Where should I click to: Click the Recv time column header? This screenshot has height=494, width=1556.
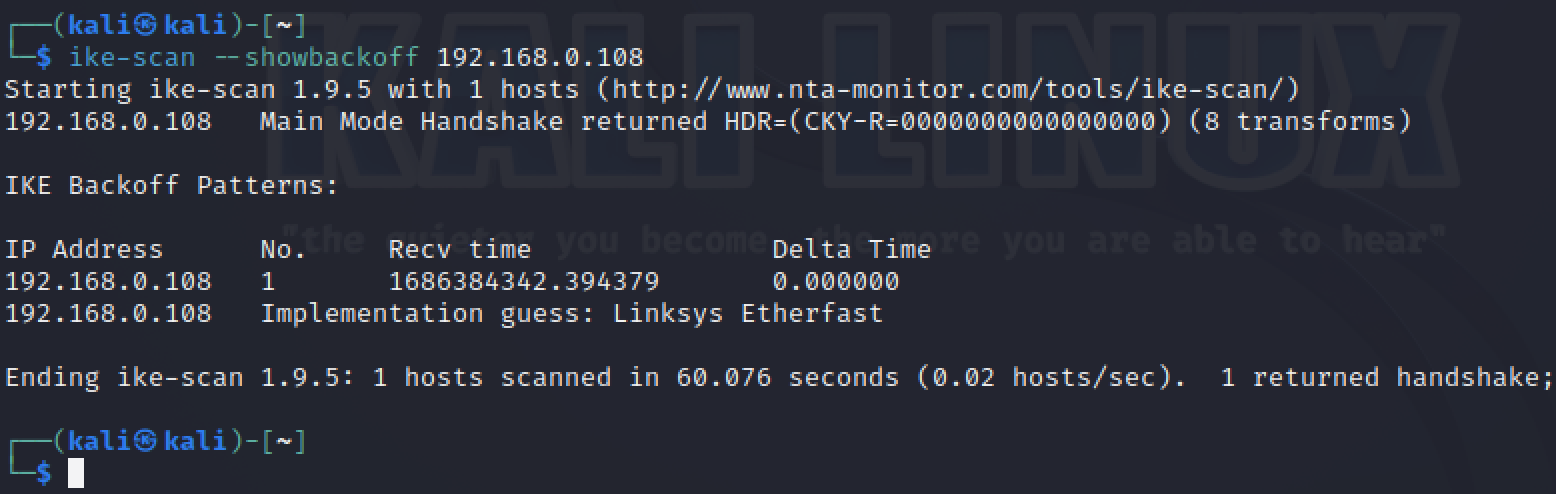pyautogui.click(x=459, y=249)
